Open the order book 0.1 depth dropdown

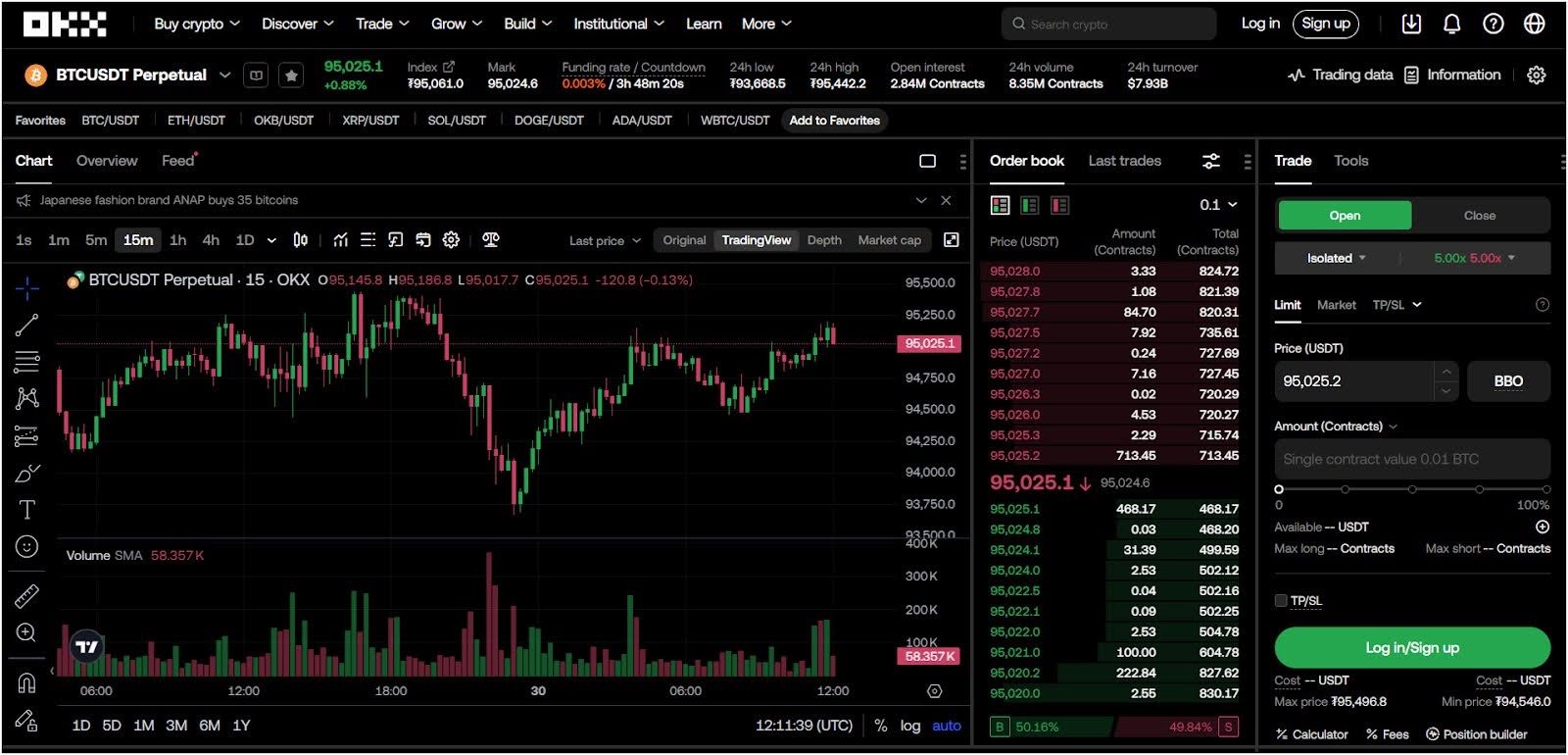[x=1218, y=205]
